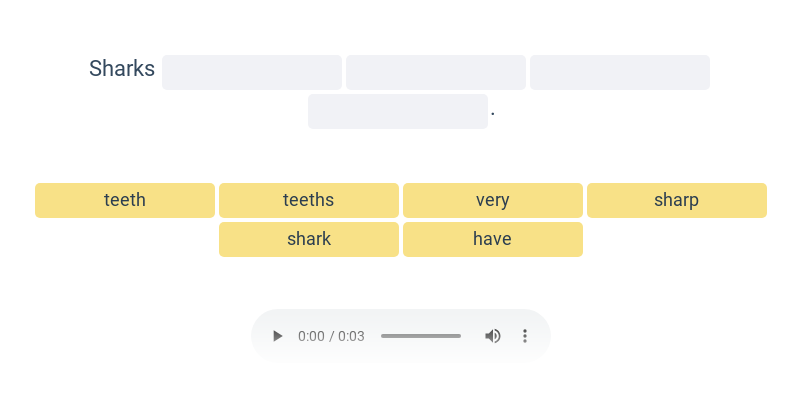Click the second blank sentence slot
Screen dimensions: 800x400
[436, 72]
